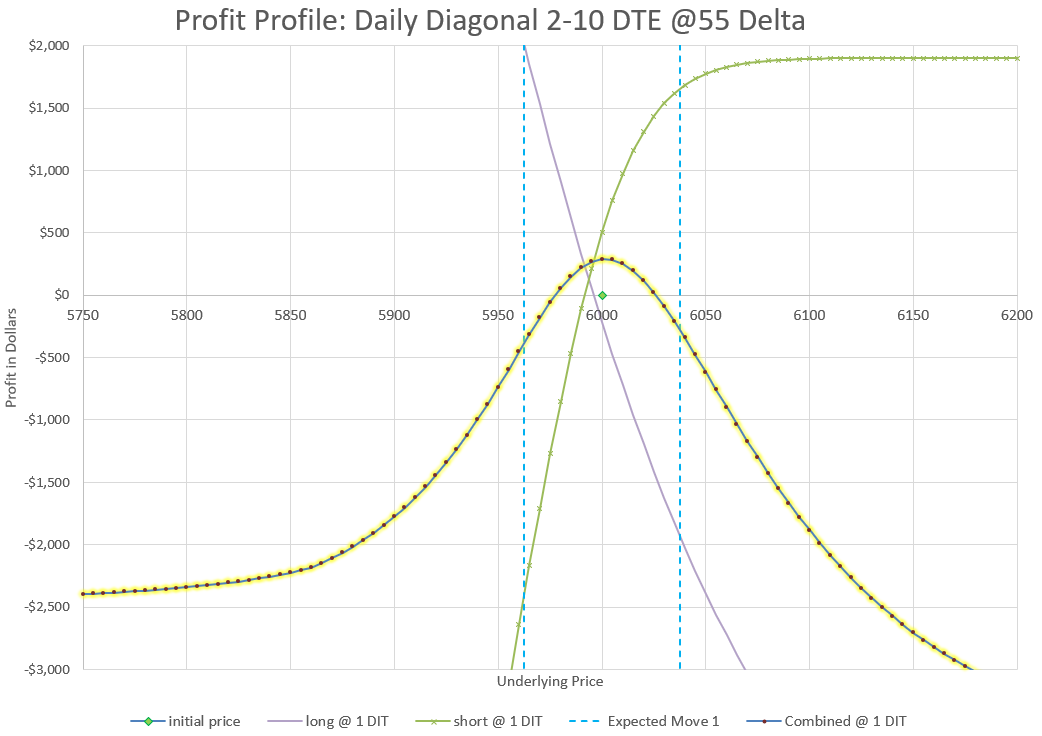This screenshot has width=1042, height=736.
Task: Click the -$3,000 y-axis label
Action: pos(47,670)
